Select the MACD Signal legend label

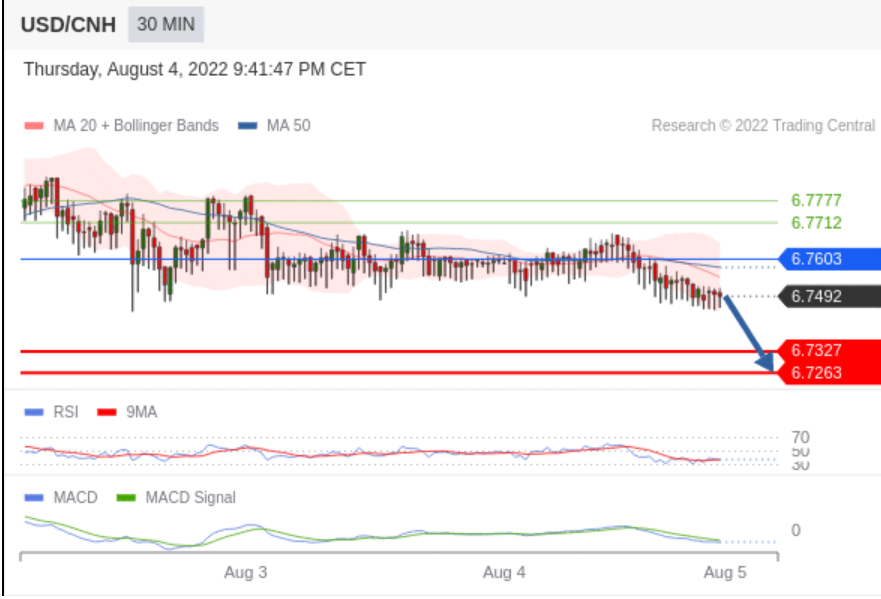(190, 497)
